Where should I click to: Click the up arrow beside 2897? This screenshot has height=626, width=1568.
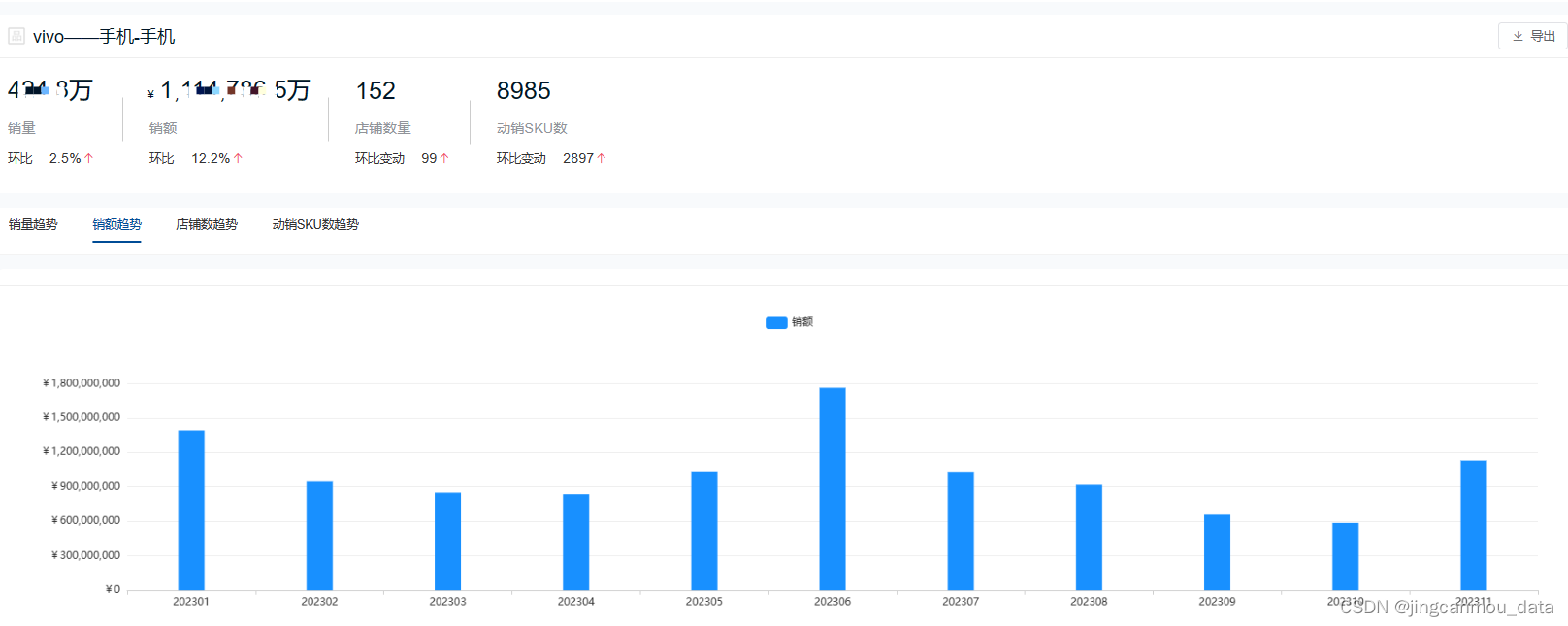(602, 158)
